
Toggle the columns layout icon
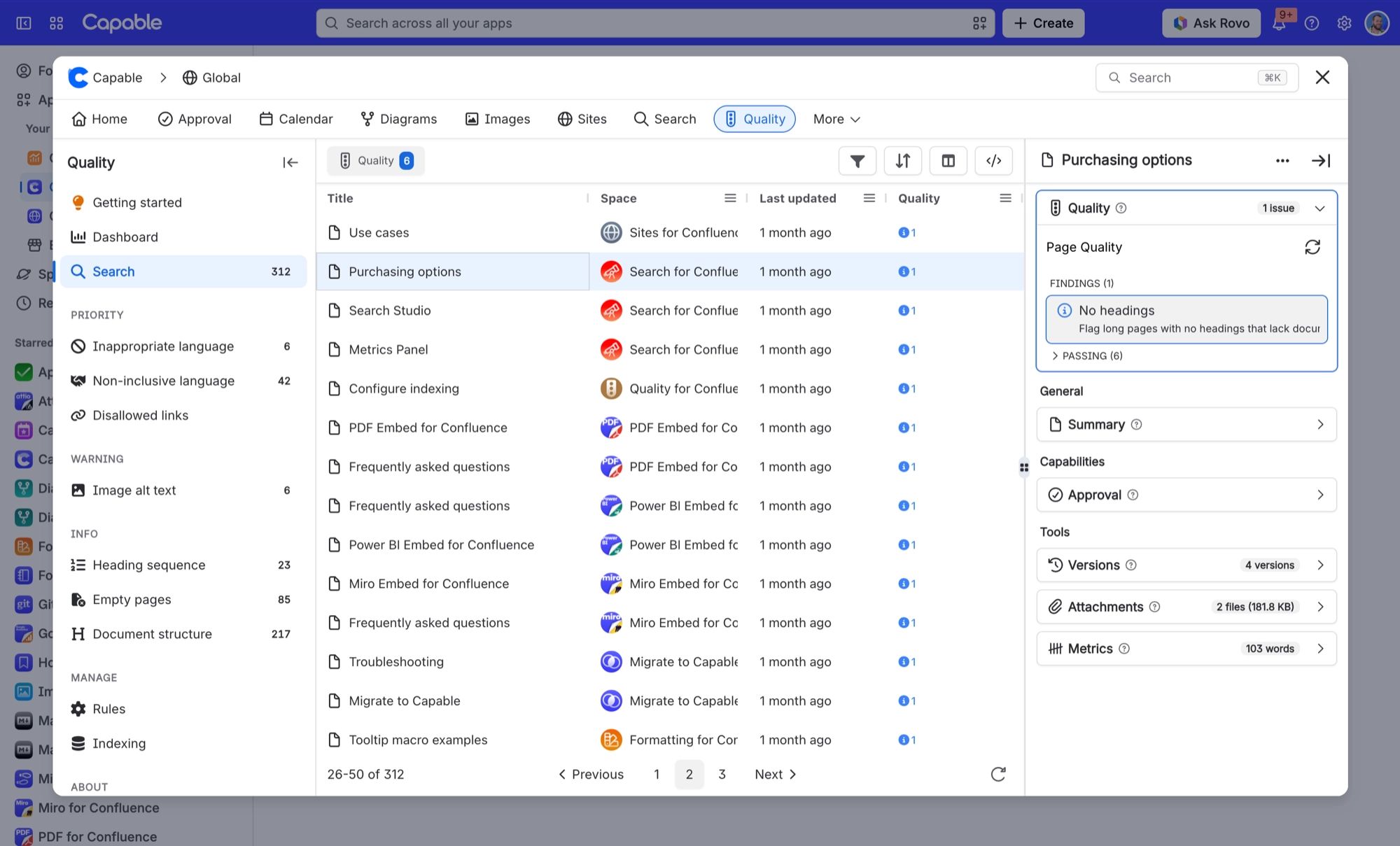948,161
